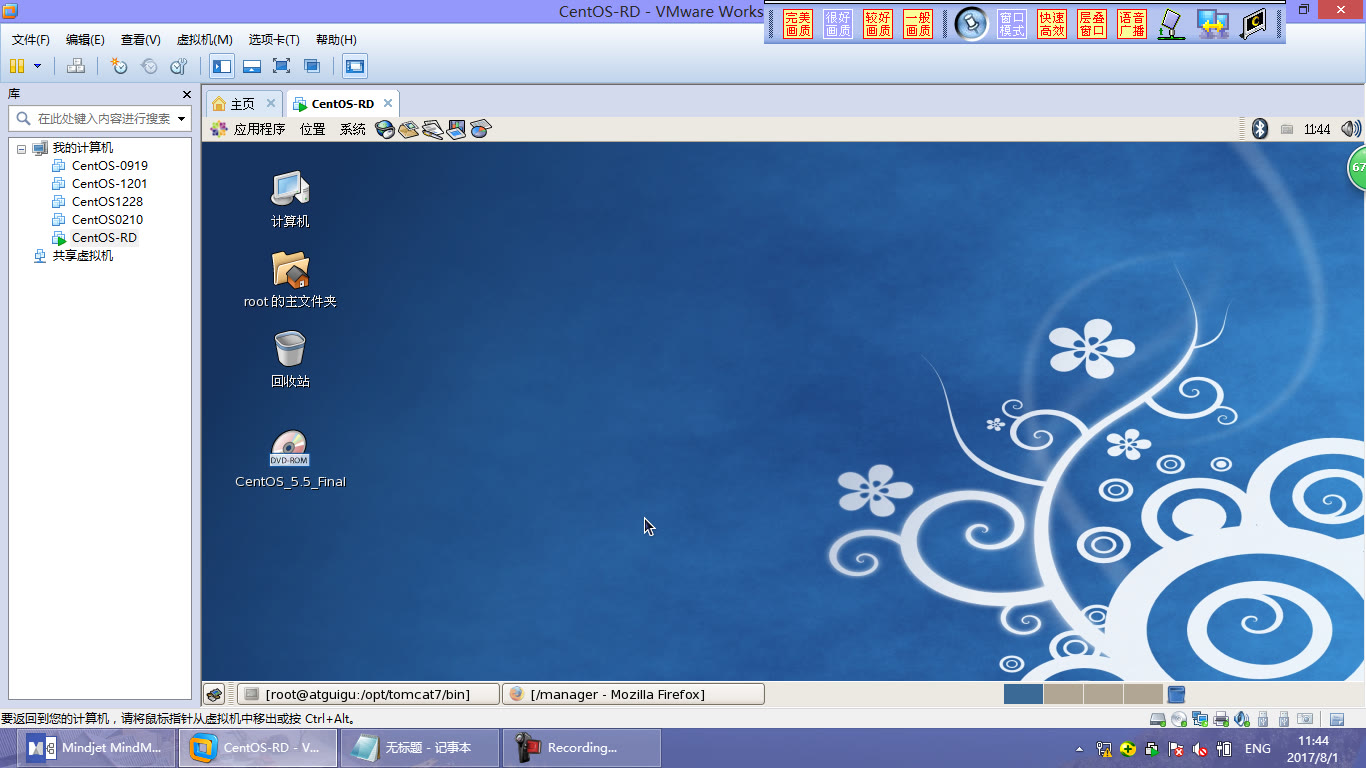This screenshot has width=1366, height=768.
Task: Click the Bluetooth icon in the CentOS panel
Action: tap(1260, 129)
